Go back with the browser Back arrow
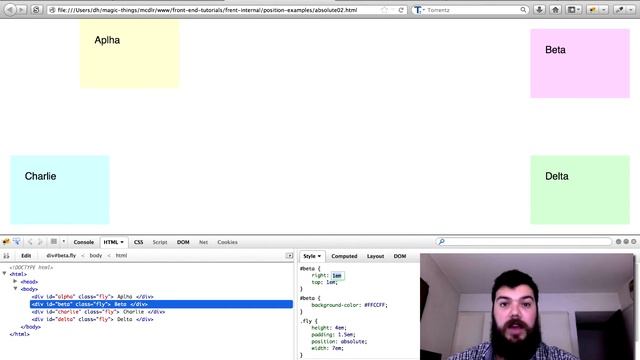This screenshot has width=640, height=360. 10,9
